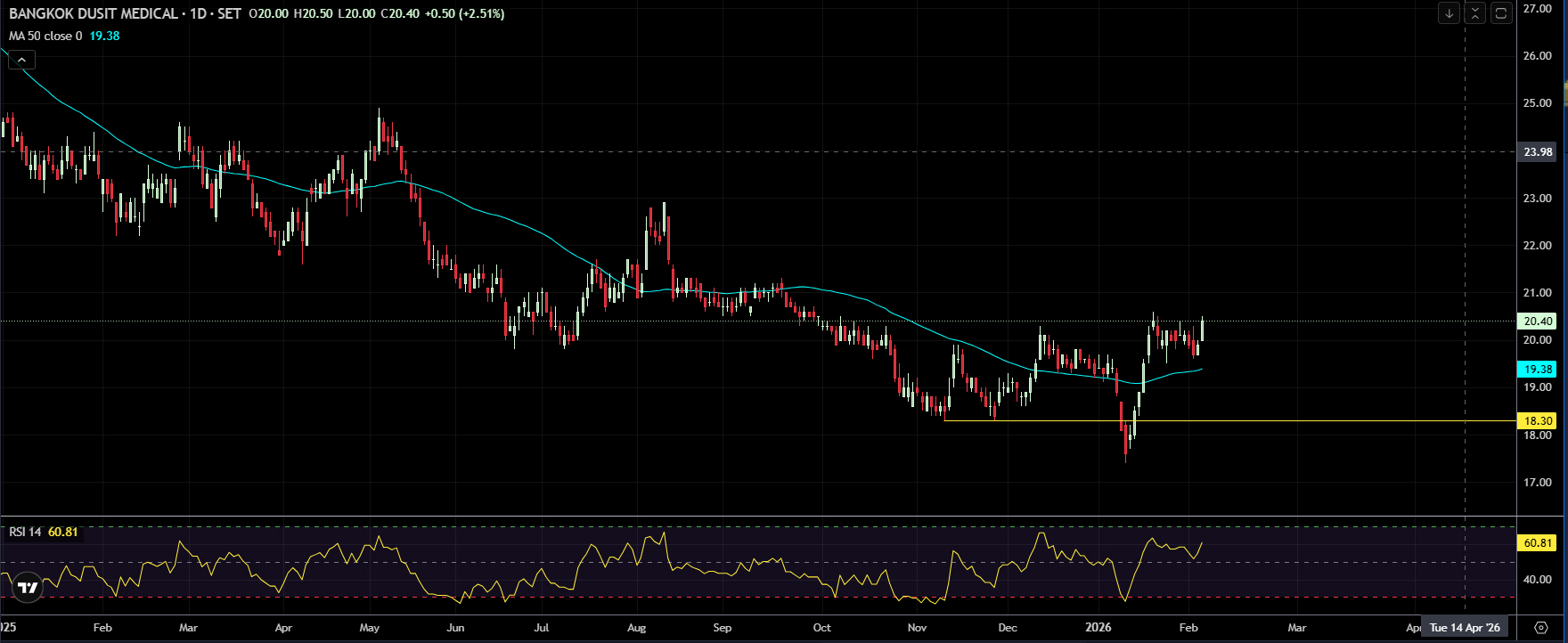Click the BANGKOK DUSIT MEDICAL symbol title
1568x643 pixels.
click(94, 14)
